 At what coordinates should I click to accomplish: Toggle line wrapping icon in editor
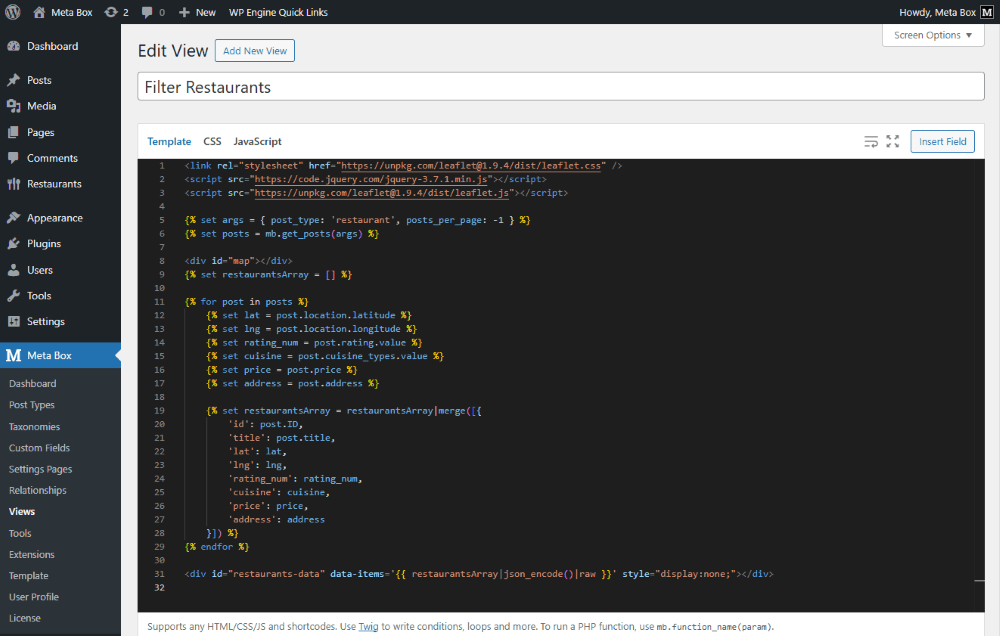coord(871,142)
